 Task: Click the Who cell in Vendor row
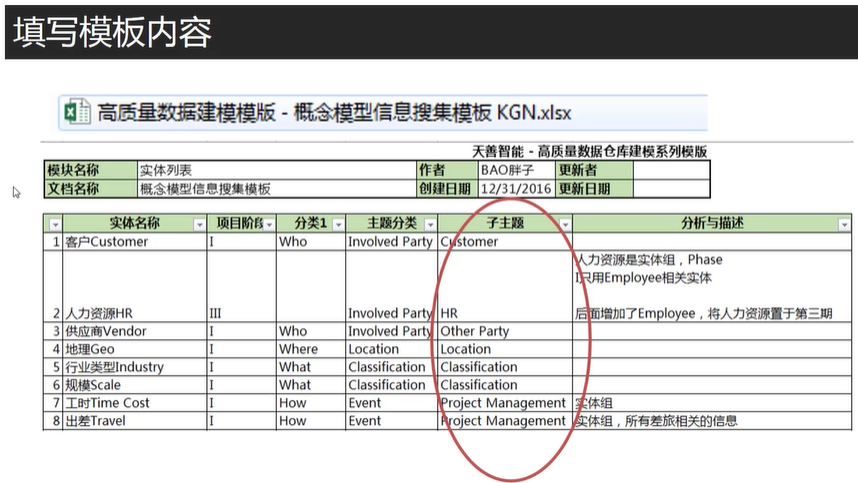pyautogui.click(x=311, y=331)
